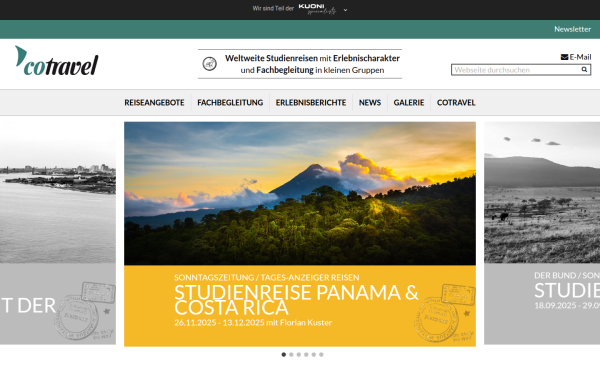This screenshot has height=375, width=600.
Task: Click the Weltweite Studienreisen slogan text
Action: pos(312,64)
